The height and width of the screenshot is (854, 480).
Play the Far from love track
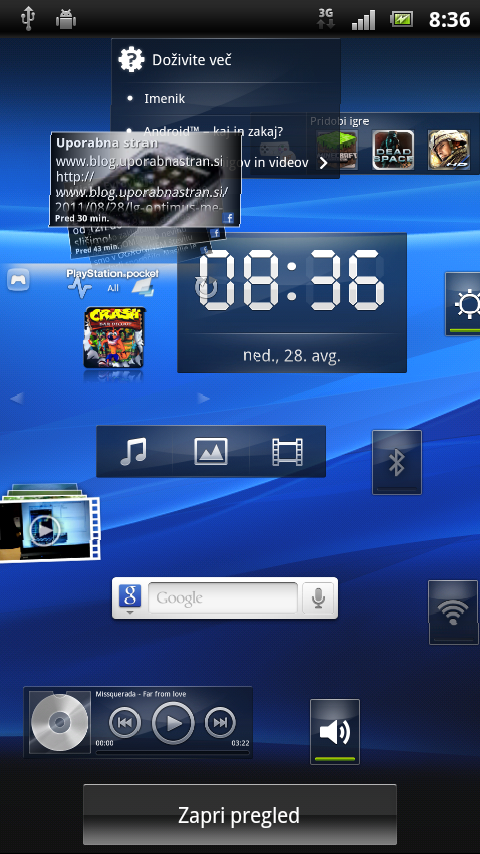click(173, 723)
